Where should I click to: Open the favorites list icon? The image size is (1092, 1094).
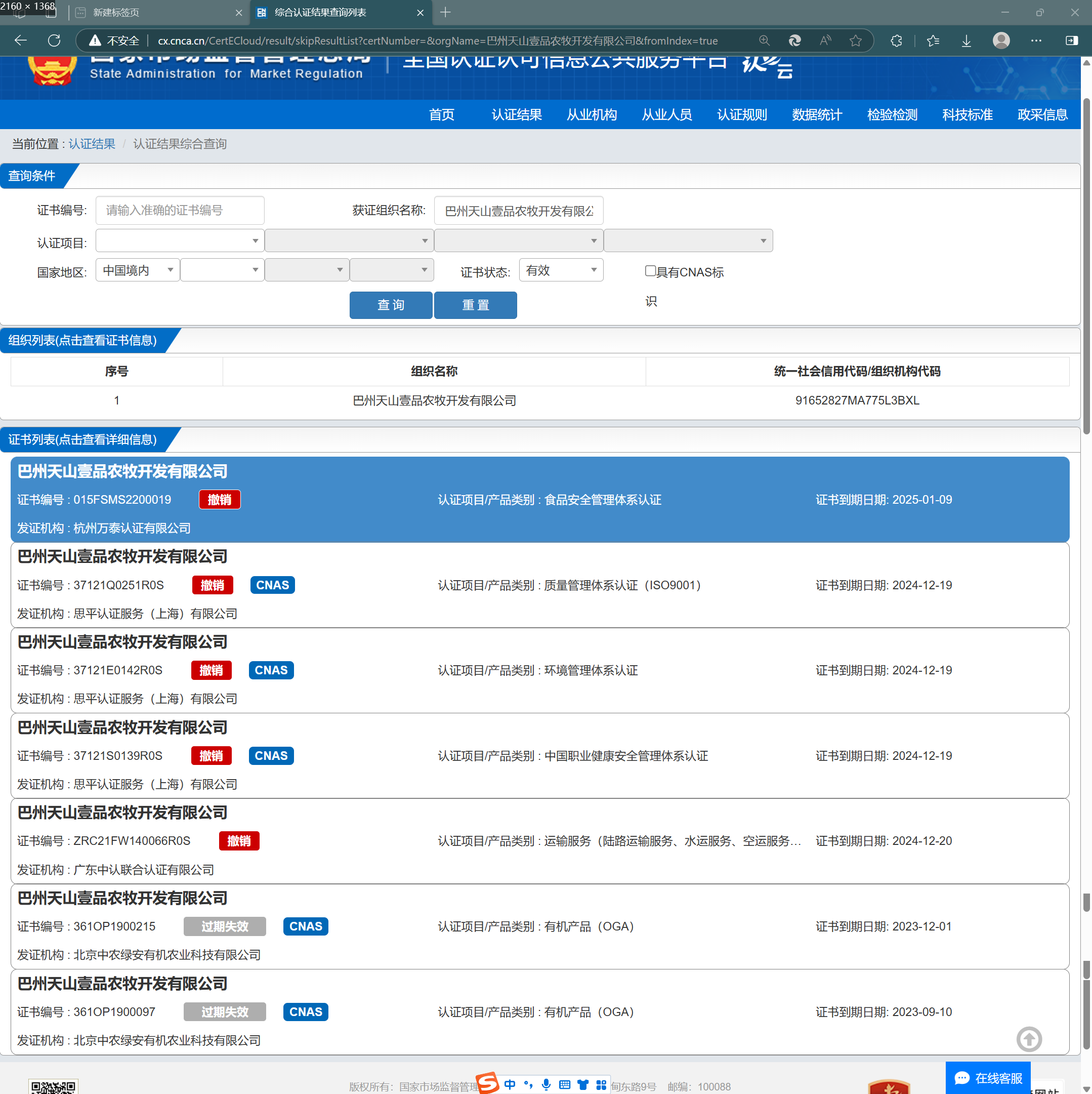coord(933,40)
